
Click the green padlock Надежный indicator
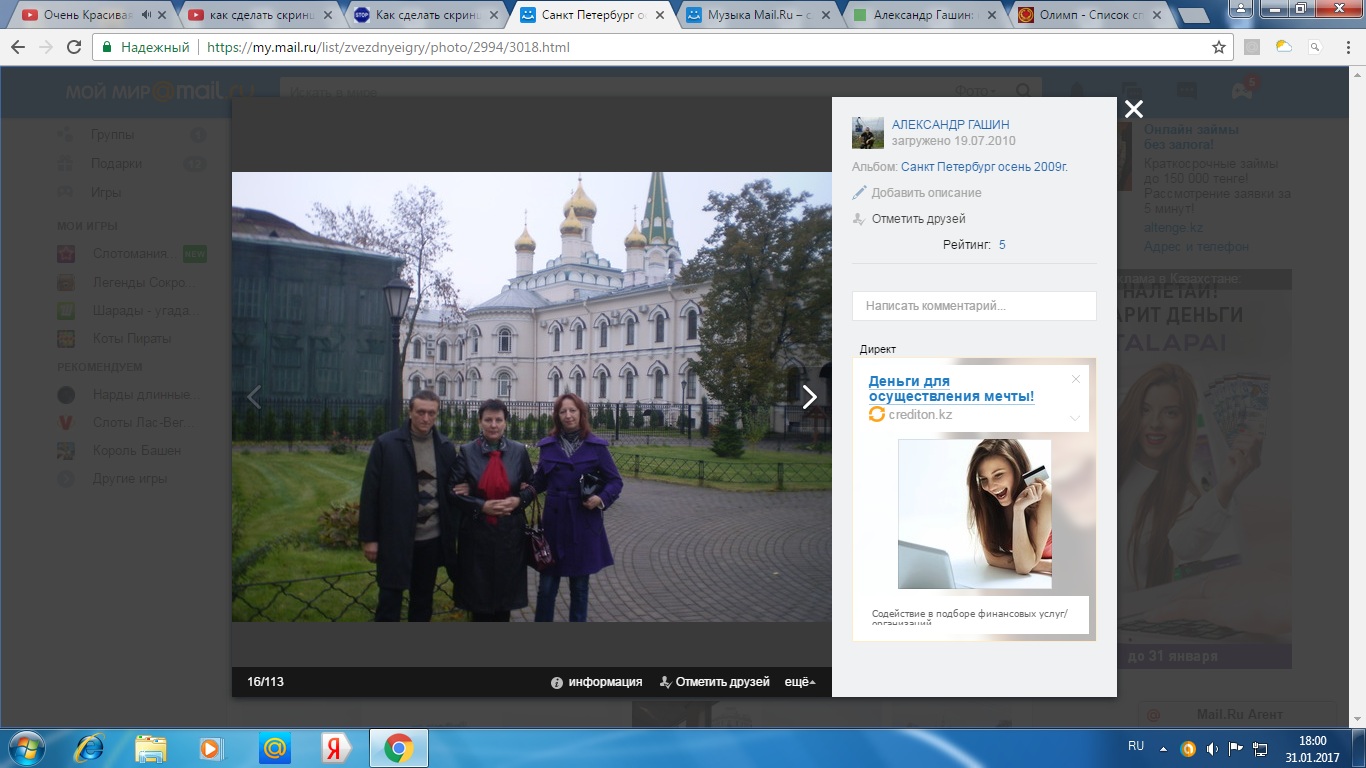146,47
